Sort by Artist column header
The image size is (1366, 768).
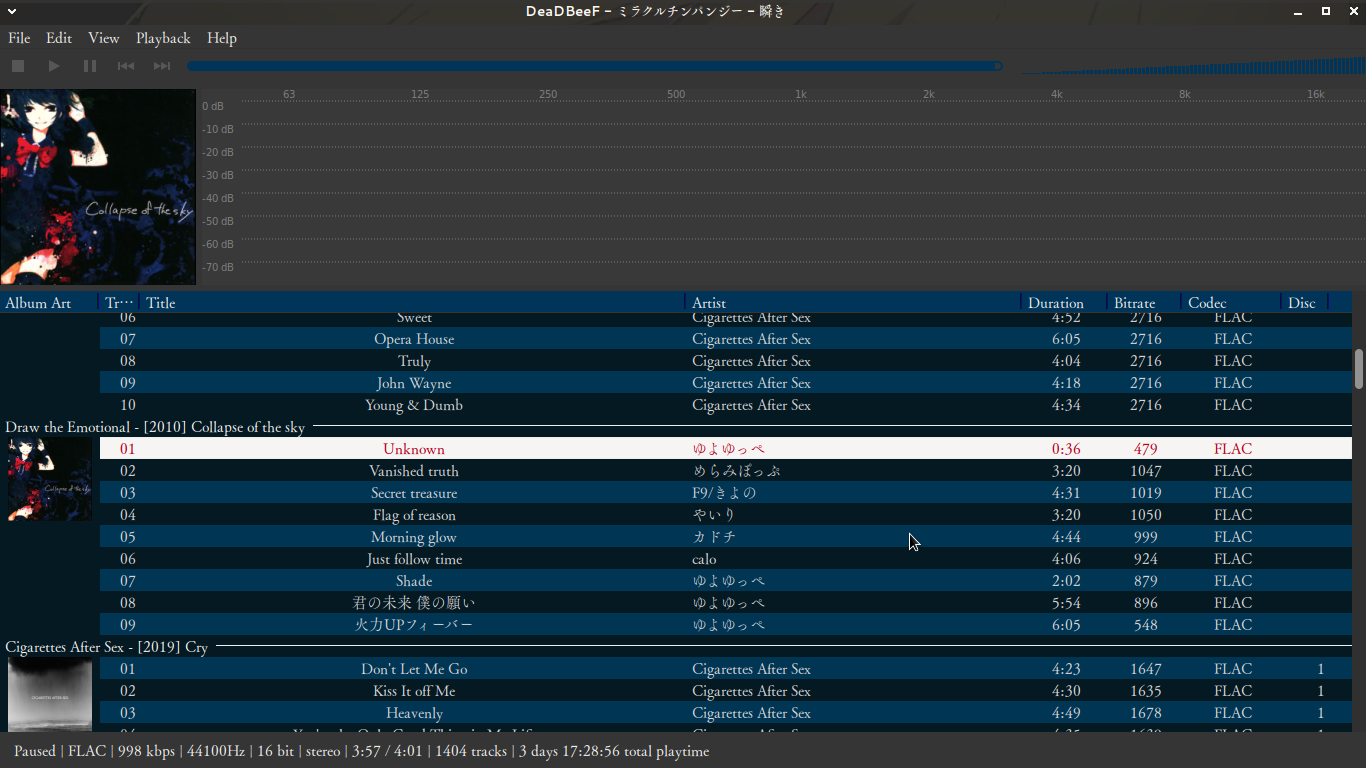[x=709, y=303]
